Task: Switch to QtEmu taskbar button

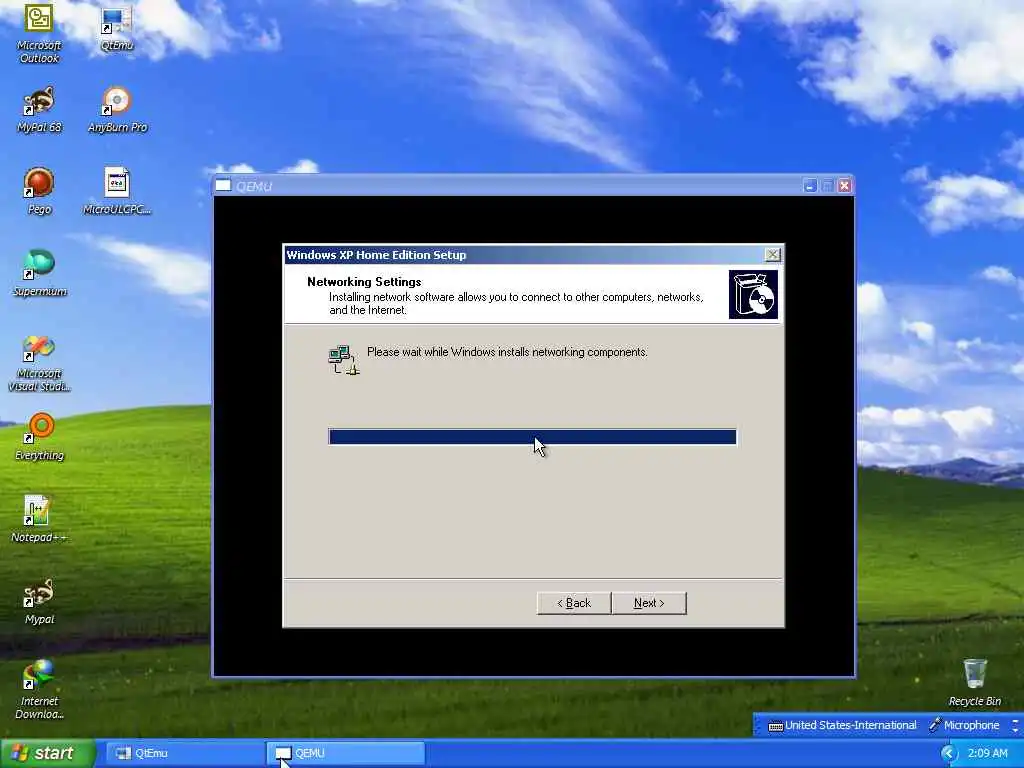Action: [183, 754]
